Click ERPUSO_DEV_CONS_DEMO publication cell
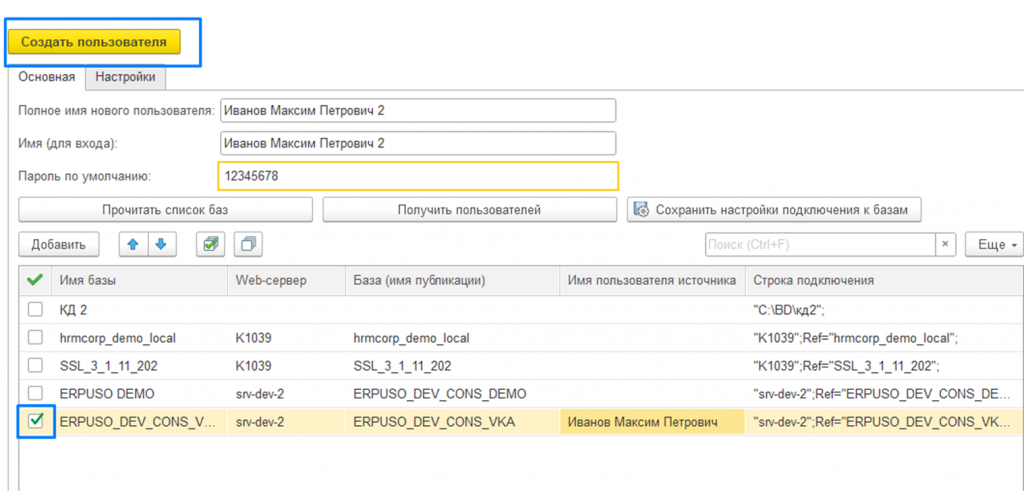The width and height of the screenshot is (1024, 491). click(453, 394)
